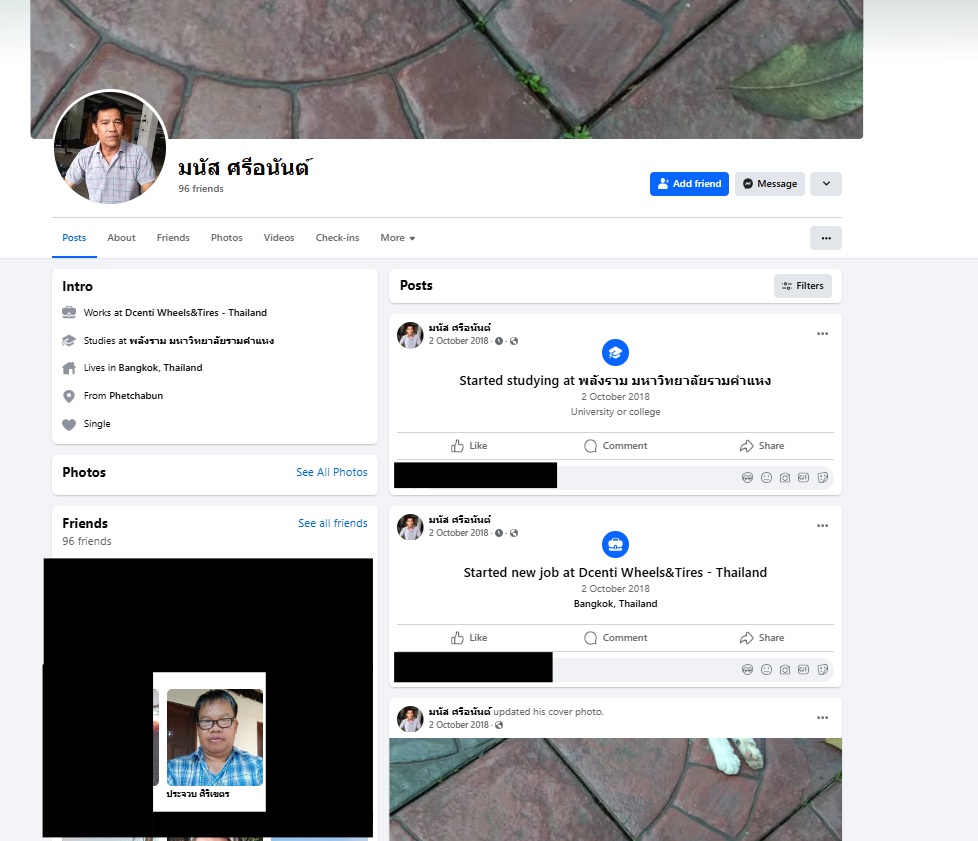This screenshot has width=978, height=841.
Task: Open the sticker picker under the new job post
Action: 823,670
